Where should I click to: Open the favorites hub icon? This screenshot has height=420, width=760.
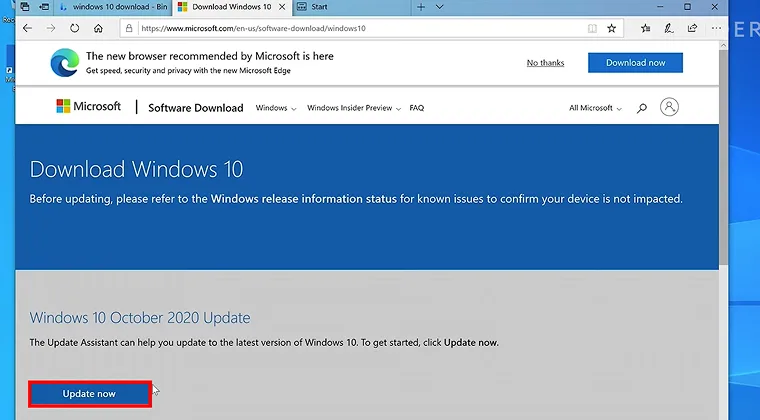645,29
